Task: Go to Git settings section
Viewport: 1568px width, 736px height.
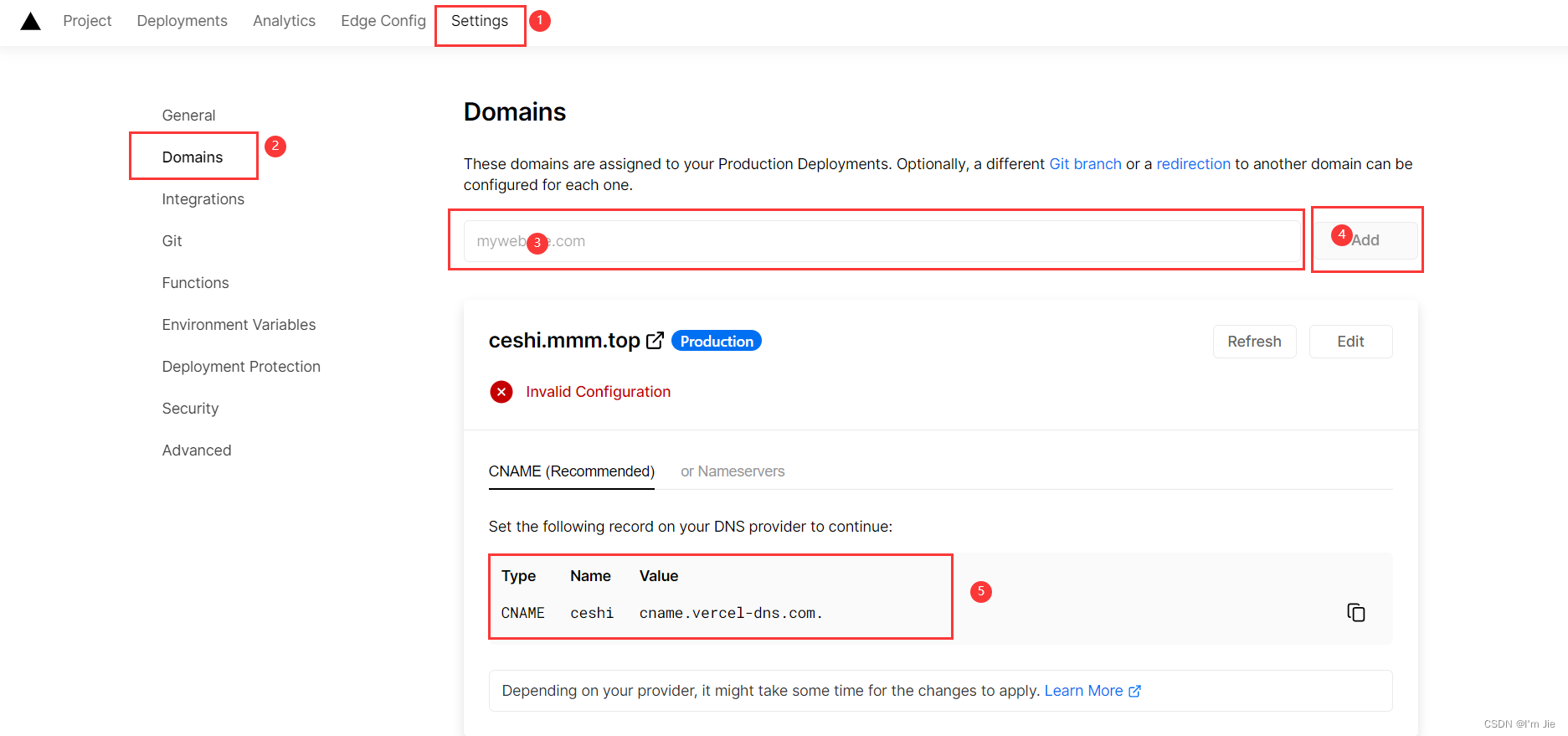Action: (172, 241)
